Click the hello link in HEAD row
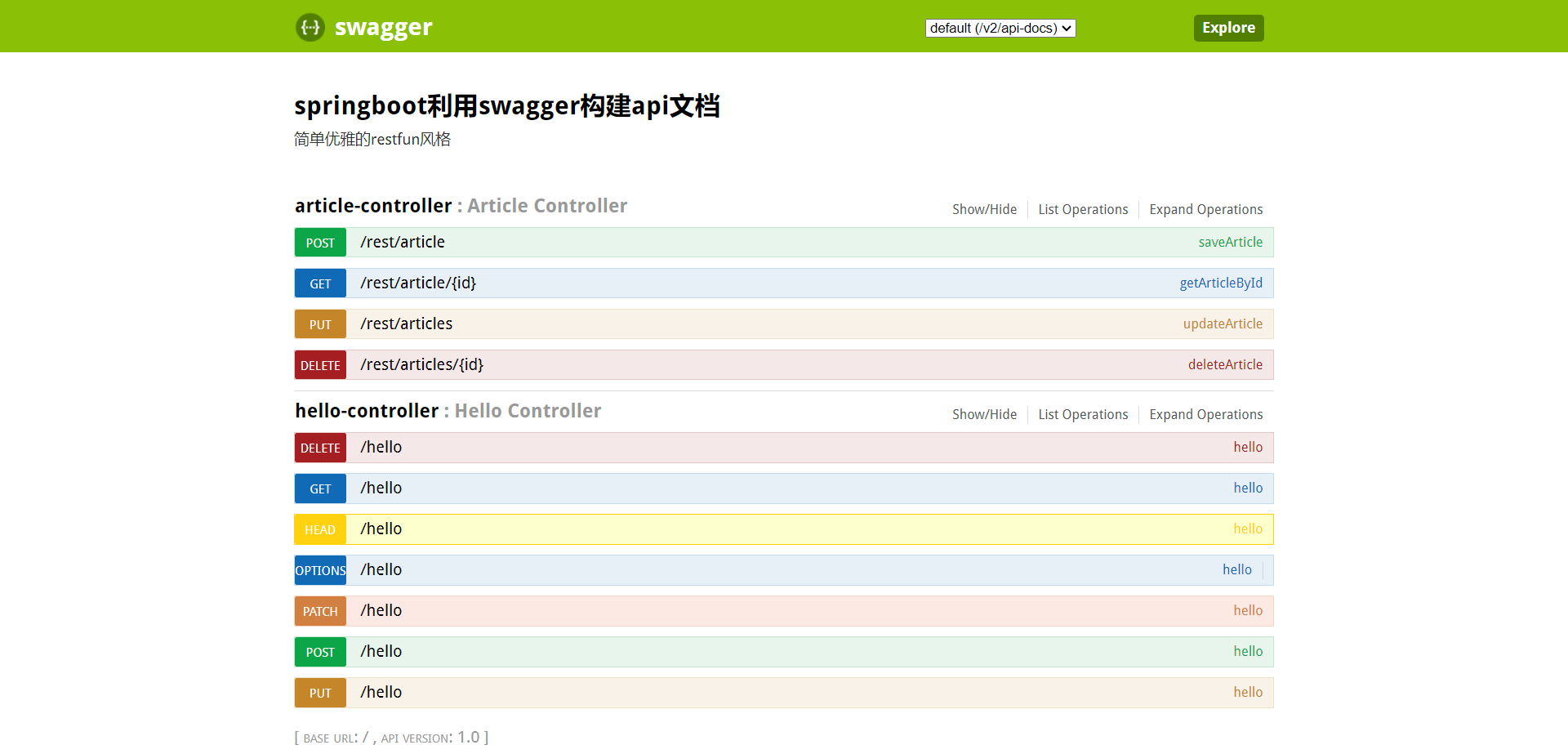1568x754 pixels. click(x=1248, y=529)
